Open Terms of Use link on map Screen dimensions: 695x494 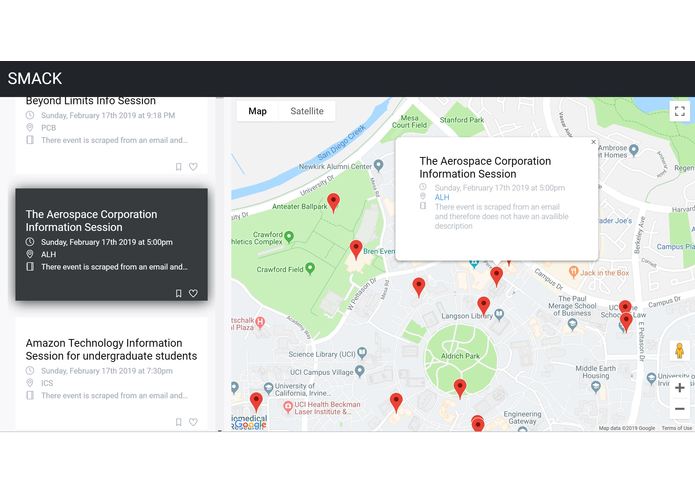point(676,428)
